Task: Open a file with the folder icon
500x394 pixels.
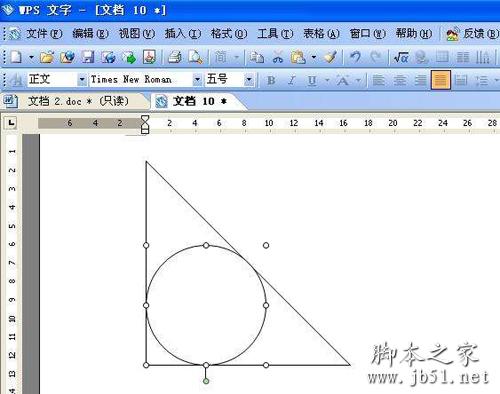Action: click(x=47, y=57)
